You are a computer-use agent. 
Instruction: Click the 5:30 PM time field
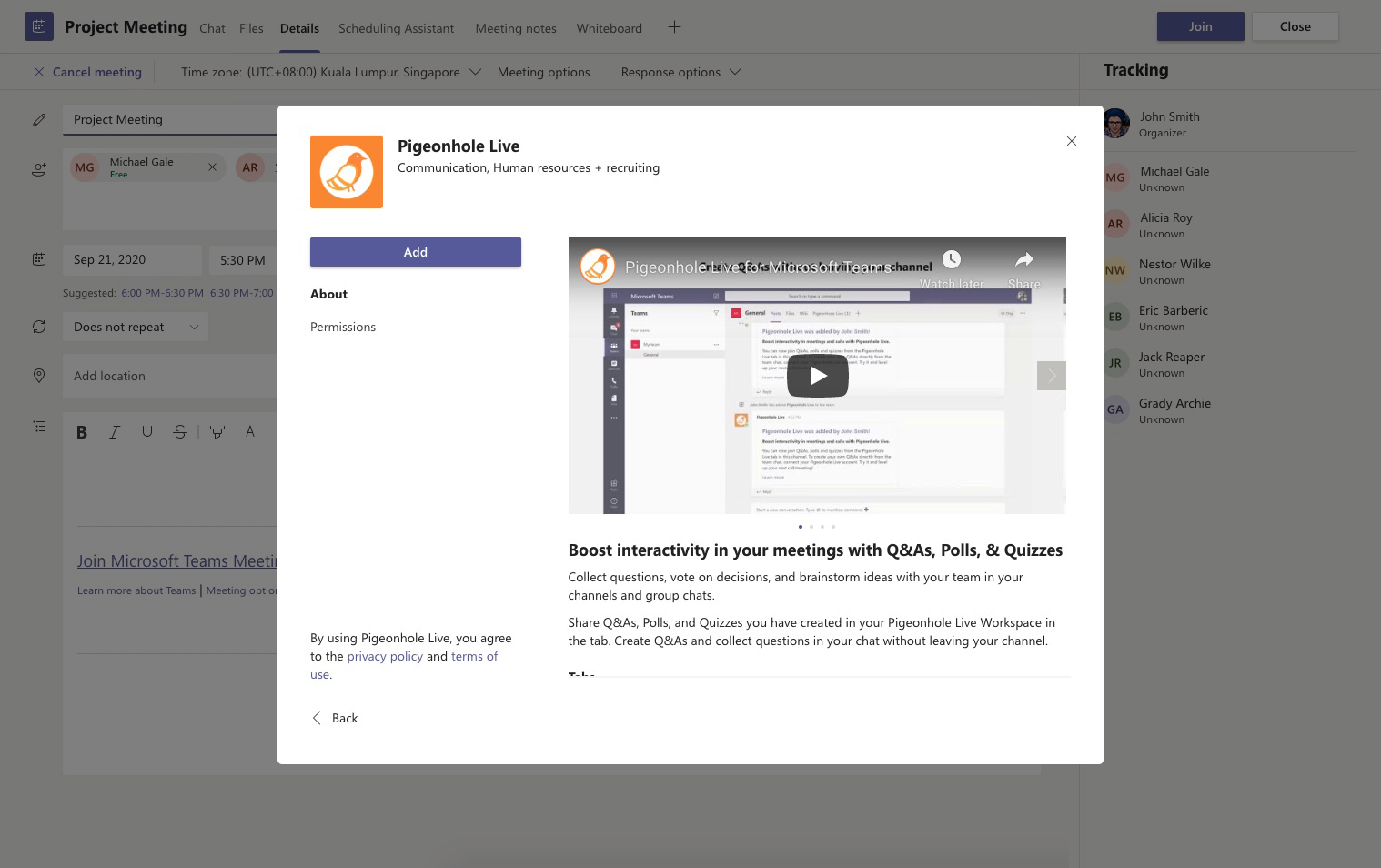point(243,260)
